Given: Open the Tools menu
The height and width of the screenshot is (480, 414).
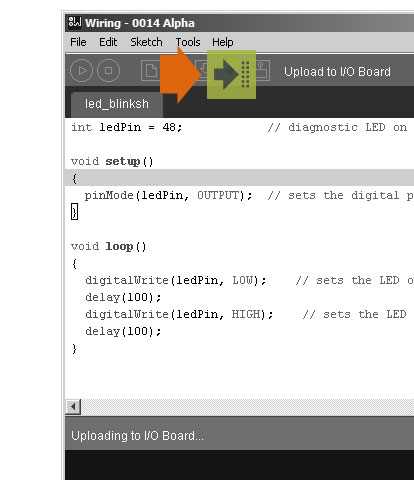Looking at the screenshot, I should click(188, 42).
